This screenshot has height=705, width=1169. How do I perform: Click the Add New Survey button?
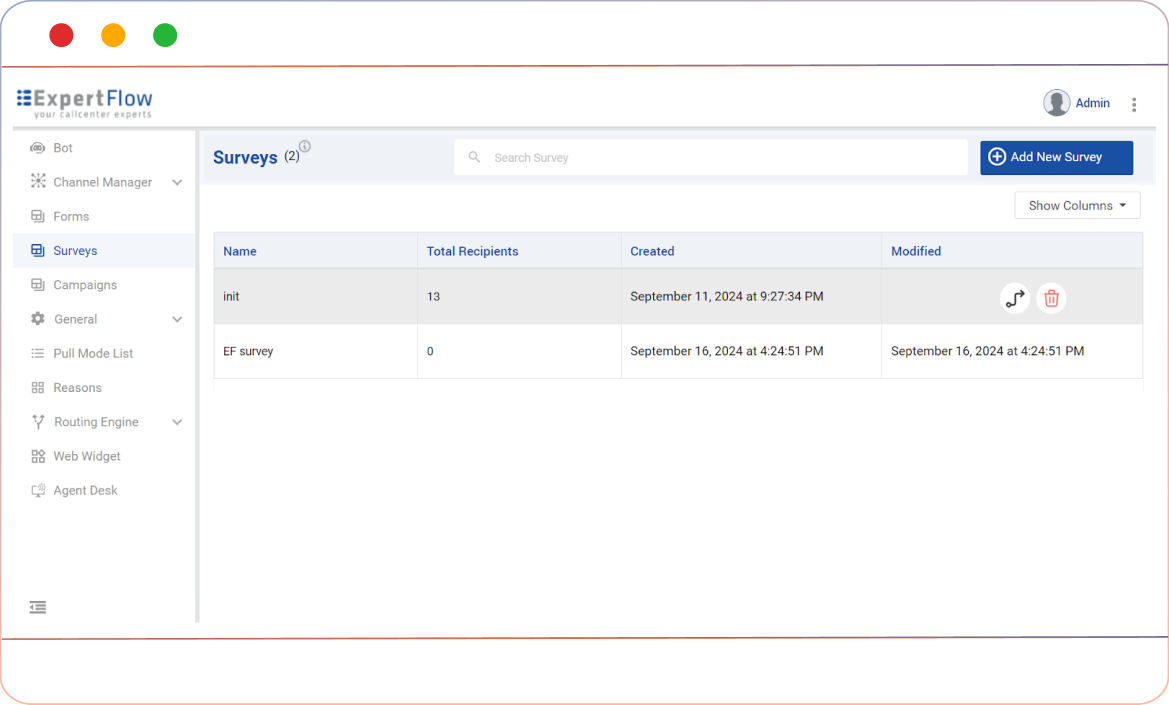[x=1056, y=157]
